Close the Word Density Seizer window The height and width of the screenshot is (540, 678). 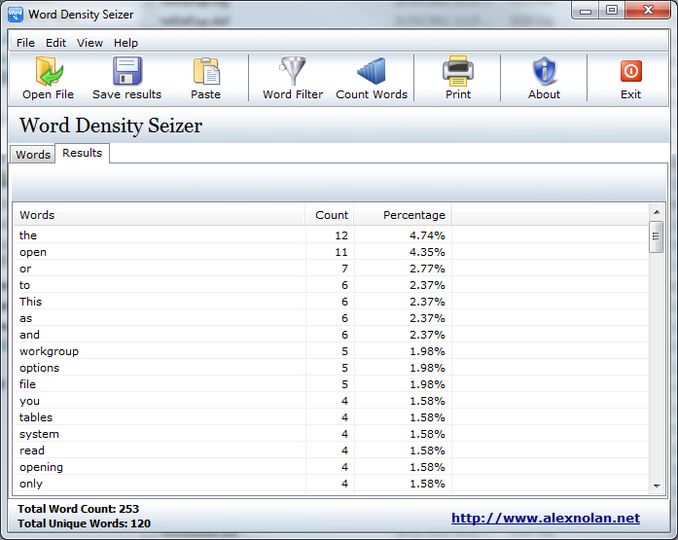(648, 11)
